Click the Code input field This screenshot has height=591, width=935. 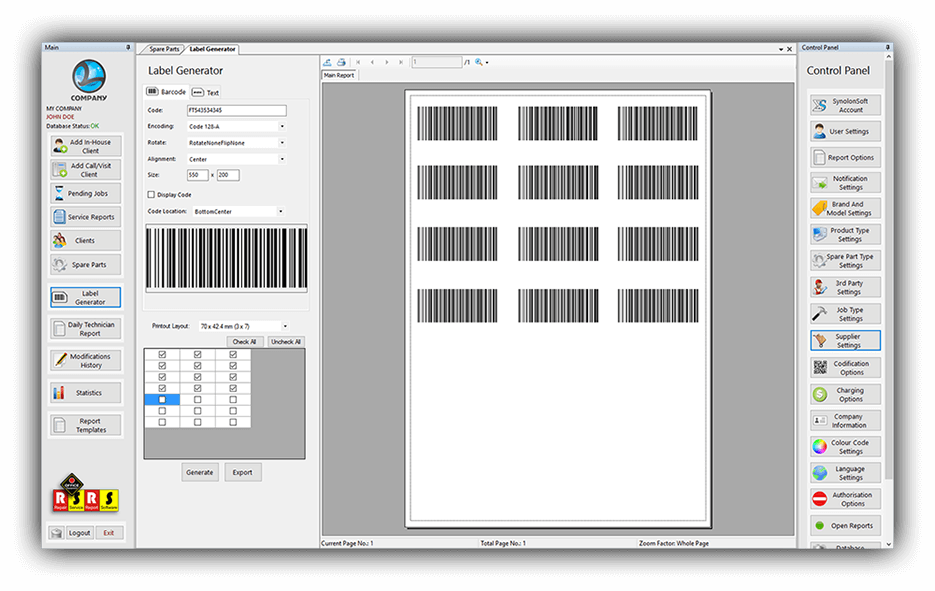(x=236, y=110)
